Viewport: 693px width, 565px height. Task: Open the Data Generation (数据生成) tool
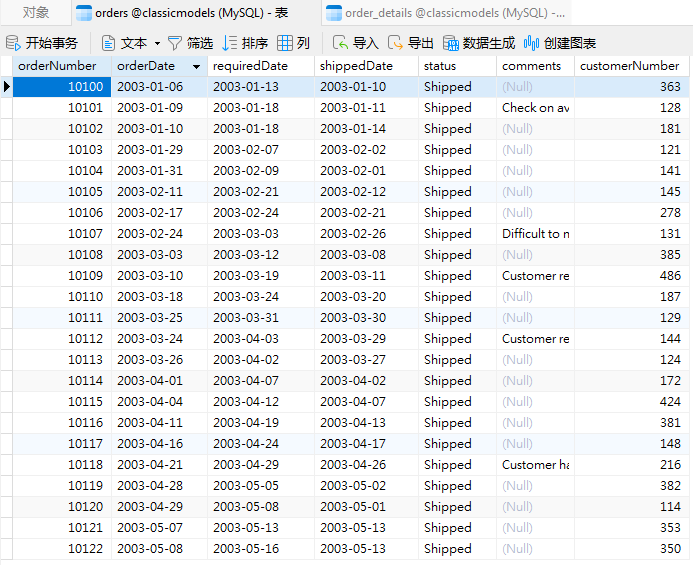(451, 43)
